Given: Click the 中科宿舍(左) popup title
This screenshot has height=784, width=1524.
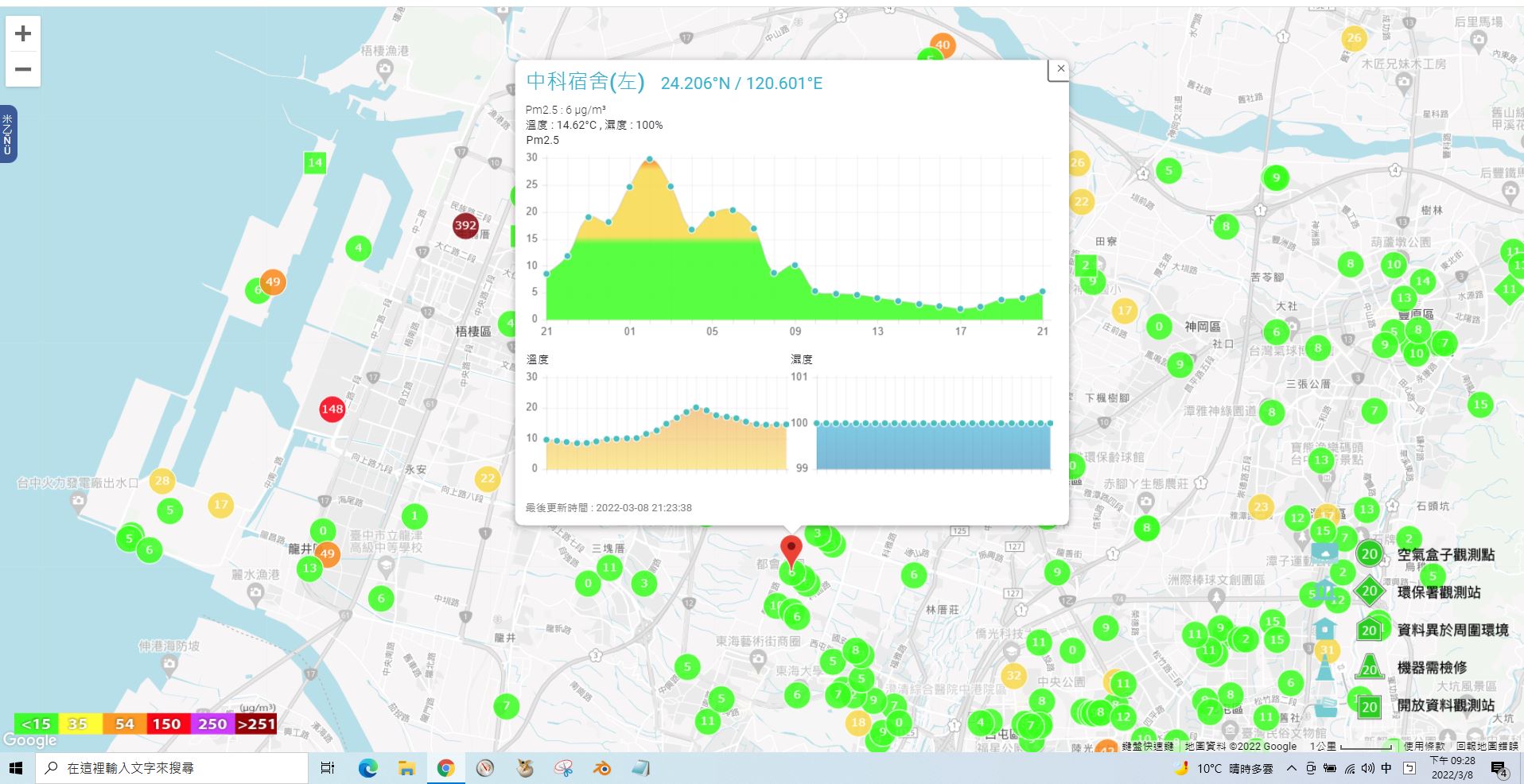Looking at the screenshot, I should tap(585, 81).
